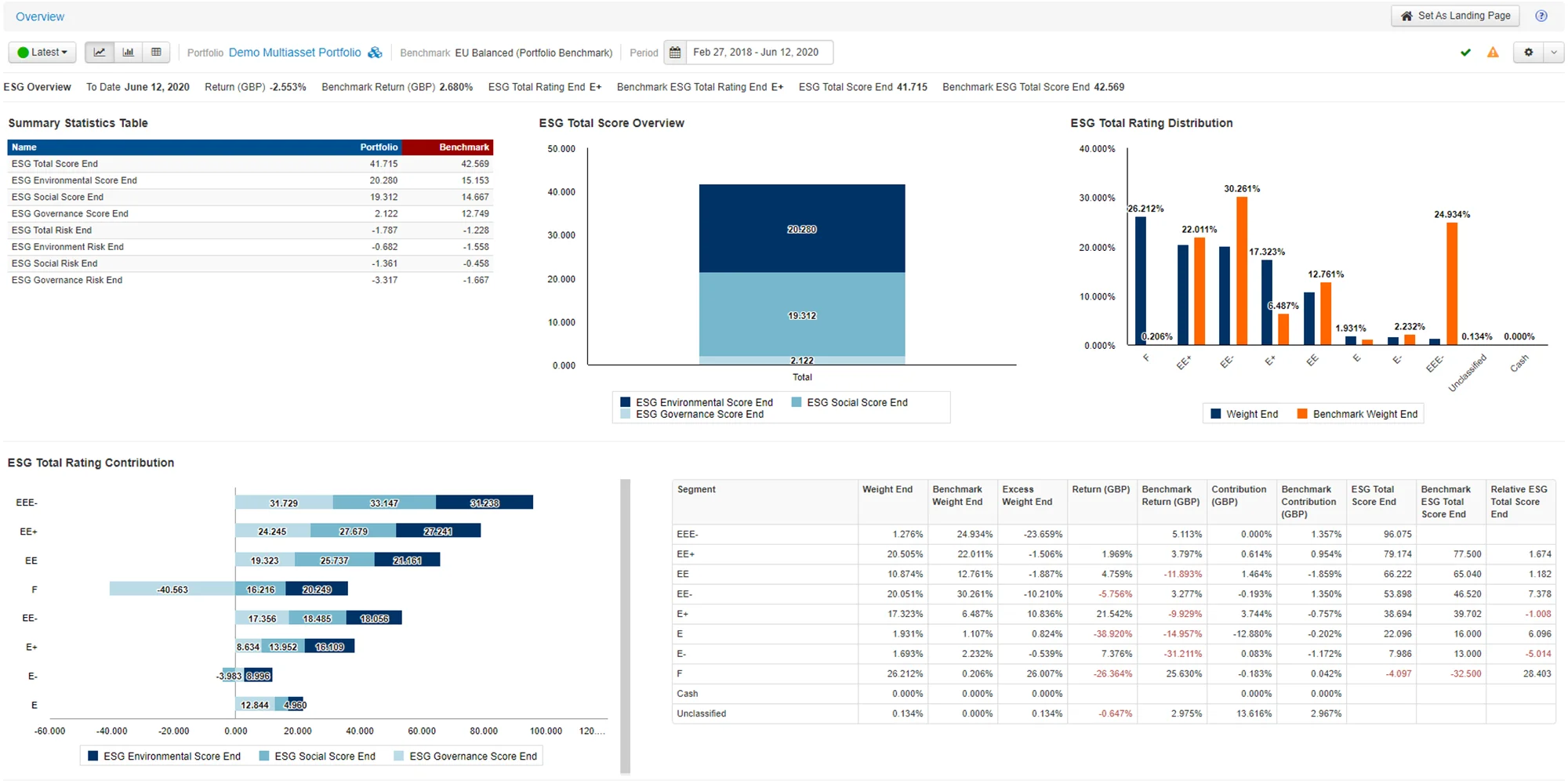Open the period calendar picker
The image size is (1568, 784).
tap(675, 53)
